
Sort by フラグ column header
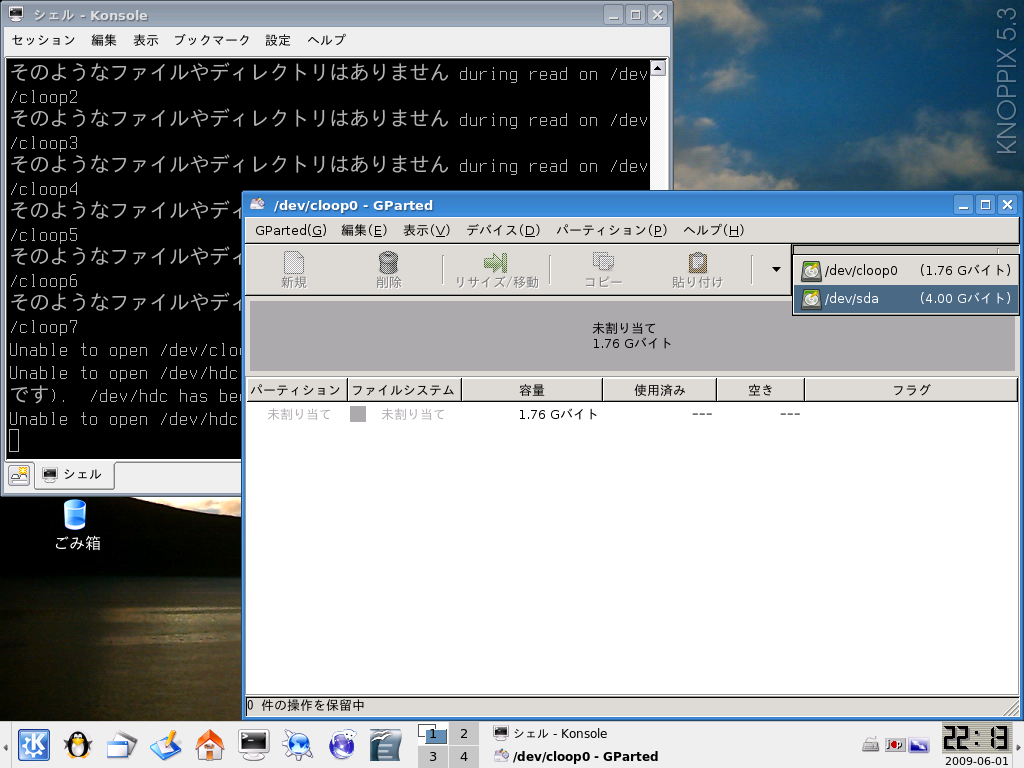(x=911, y=390)
